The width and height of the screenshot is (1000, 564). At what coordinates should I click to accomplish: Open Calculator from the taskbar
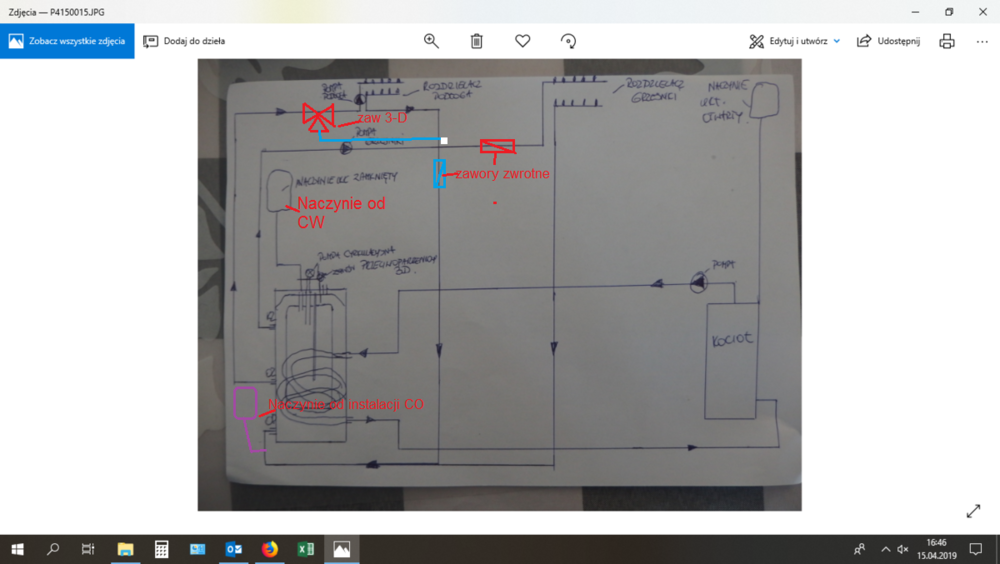(x=161, y=549)
